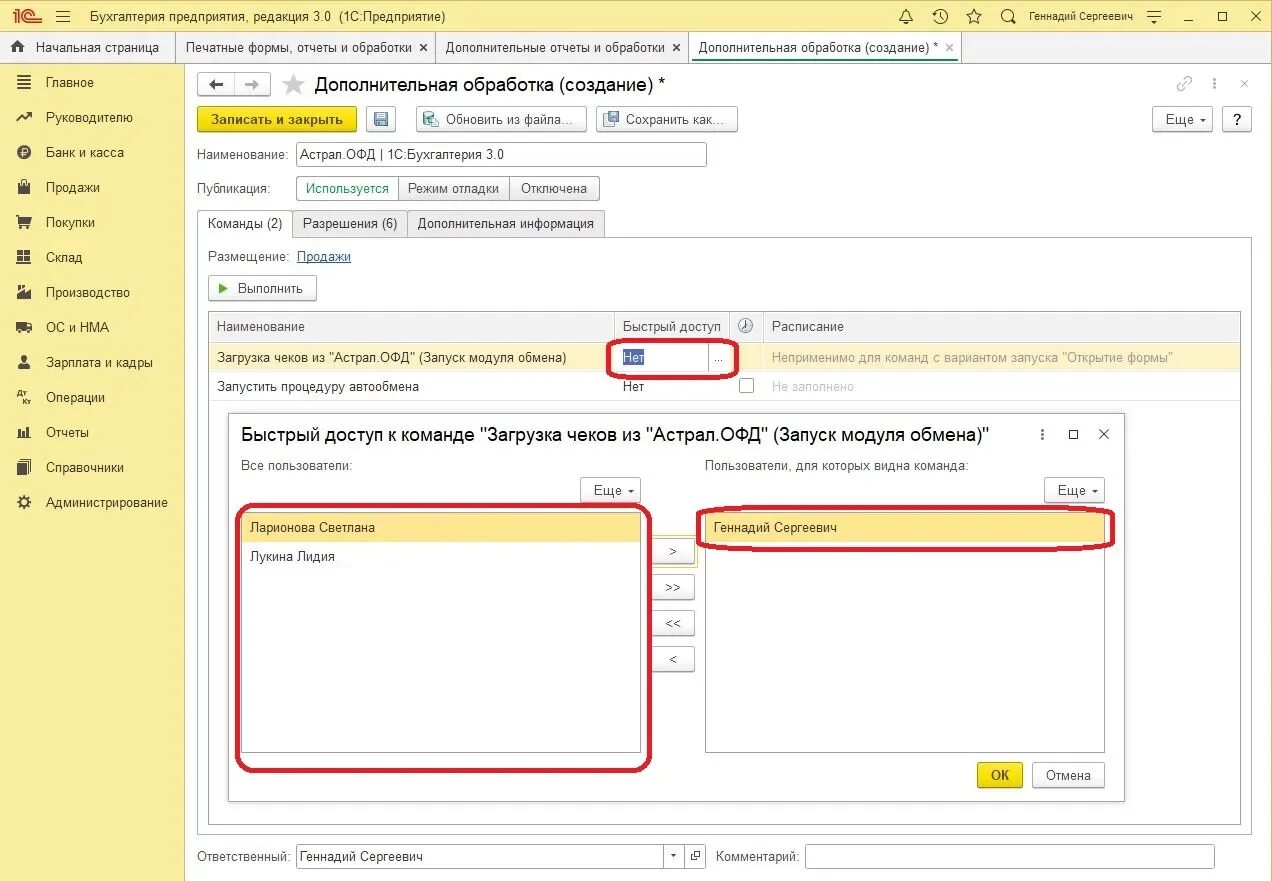Image resolution: width=1272 pixels, height=881 pixels.
Task: Click Отмена button in dialog
Action: [1068, 775]
